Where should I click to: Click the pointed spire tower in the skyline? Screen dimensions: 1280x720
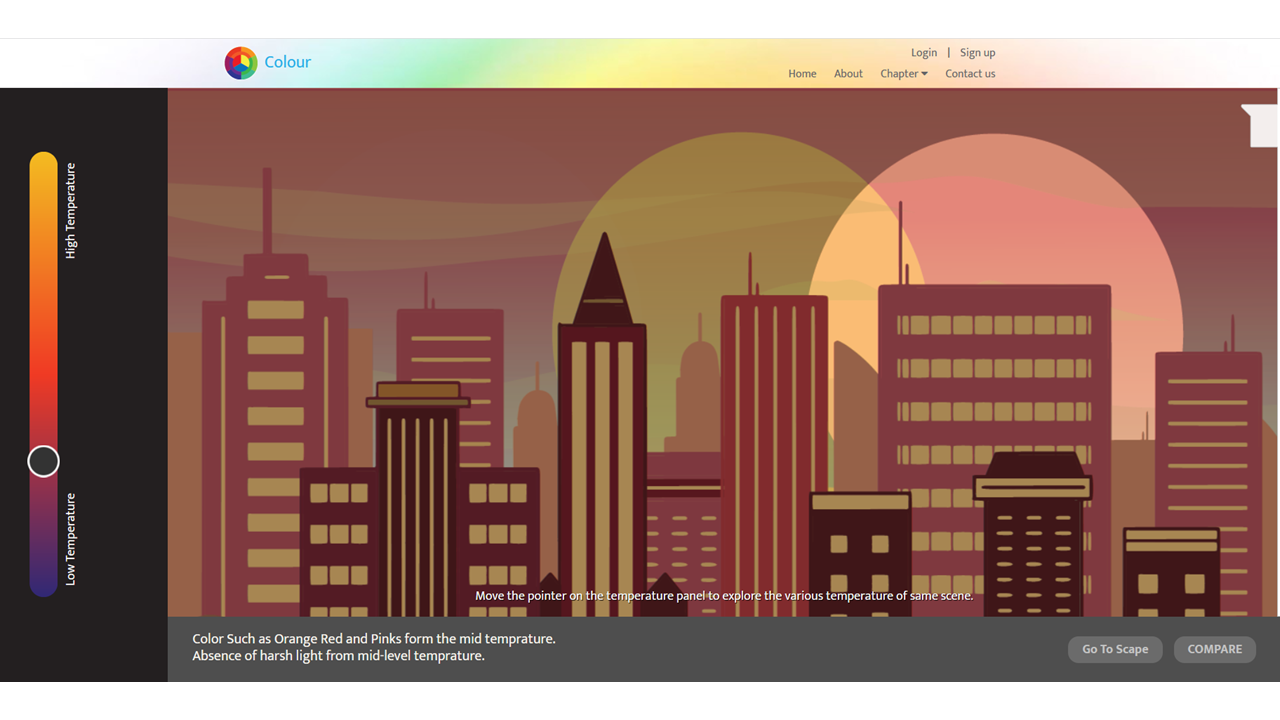602,280
